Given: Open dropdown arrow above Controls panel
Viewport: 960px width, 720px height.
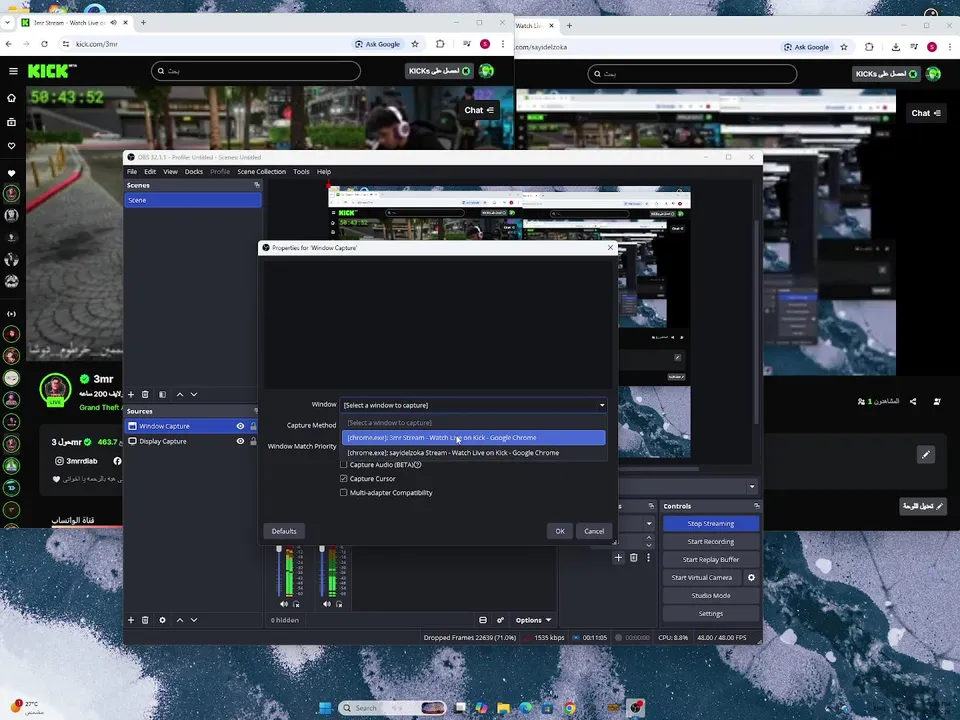Looking at the screenshot, I should pos(752,487).
